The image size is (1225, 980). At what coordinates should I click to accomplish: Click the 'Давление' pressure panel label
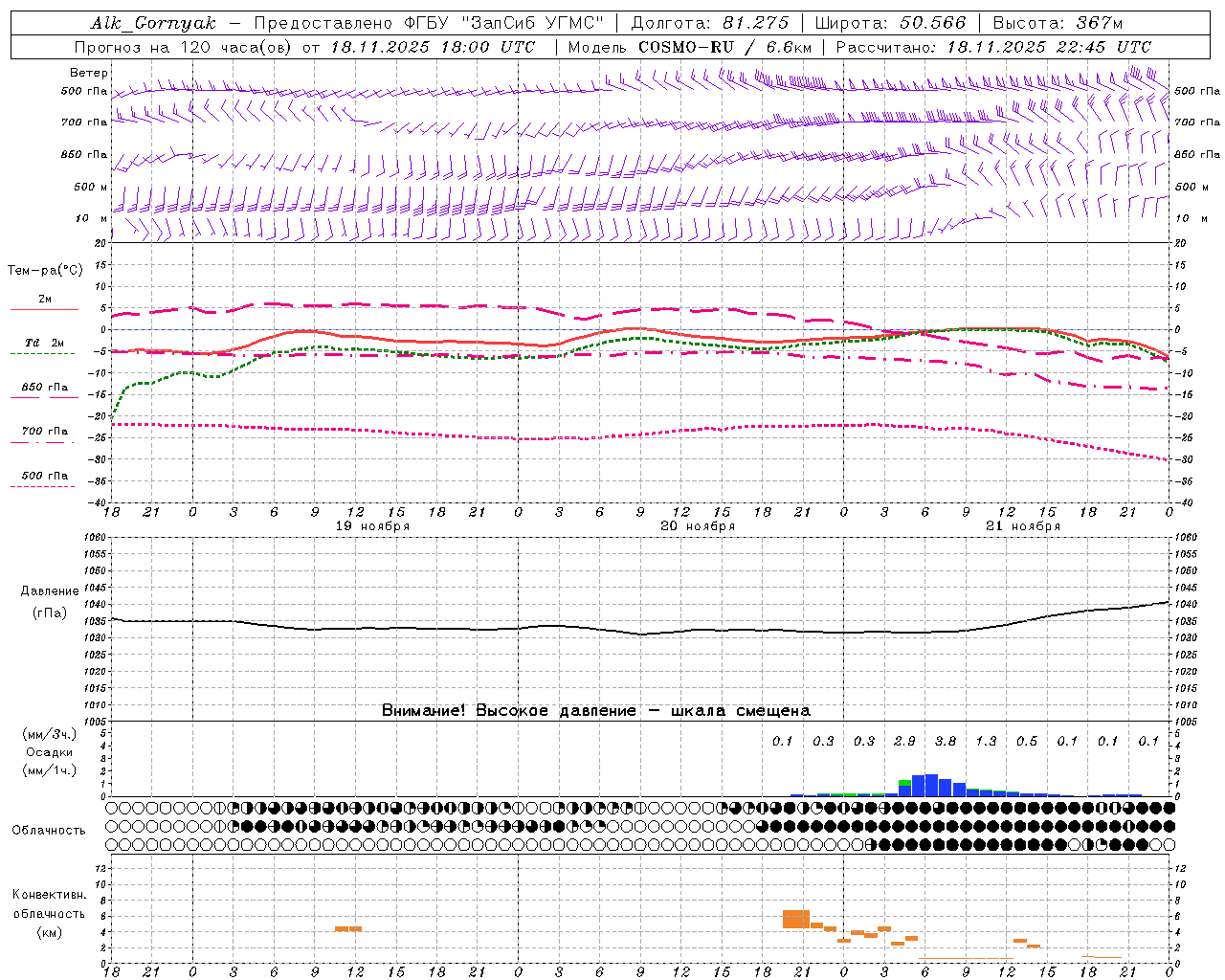click(50, 591)
